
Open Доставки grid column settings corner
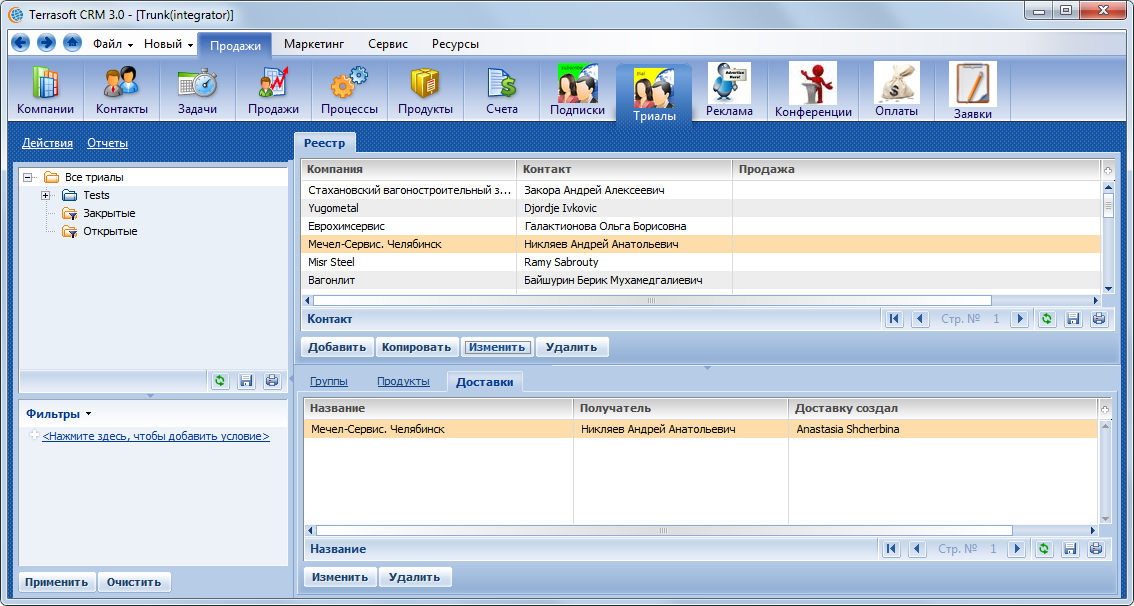tap(1105, 410)
